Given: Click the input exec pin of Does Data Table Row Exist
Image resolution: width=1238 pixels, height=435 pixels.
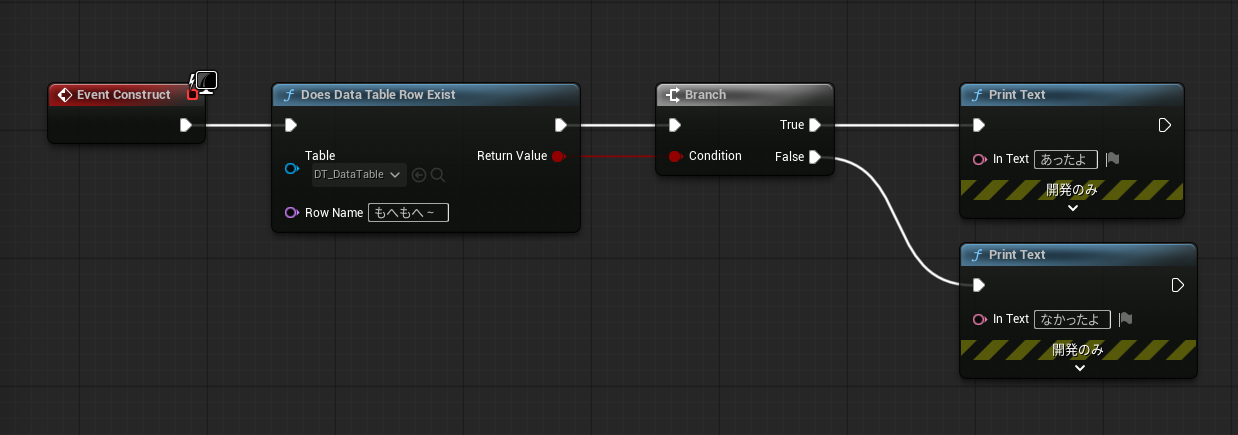Looking at the screenshot, I should click(290, 125).
